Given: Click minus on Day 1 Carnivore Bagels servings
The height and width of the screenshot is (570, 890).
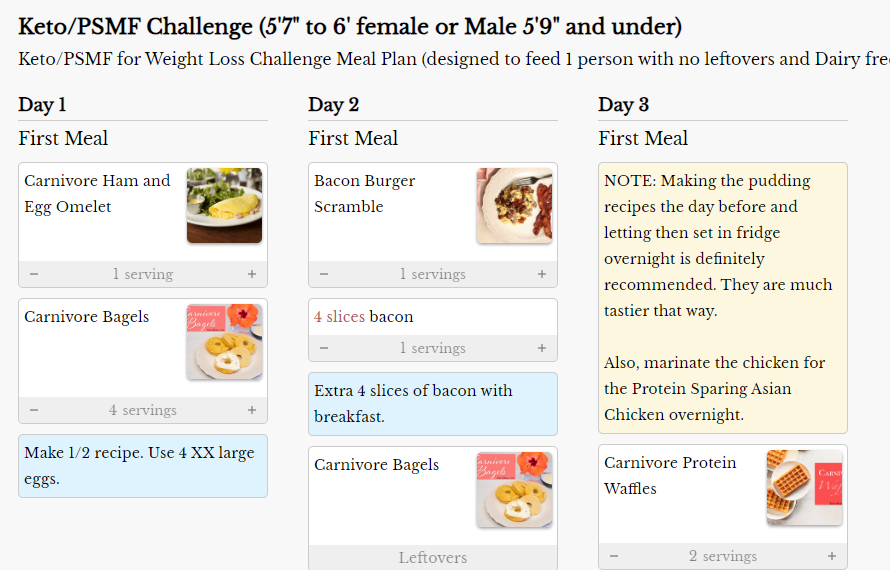Looking at the screenshot, I should 34,410.
